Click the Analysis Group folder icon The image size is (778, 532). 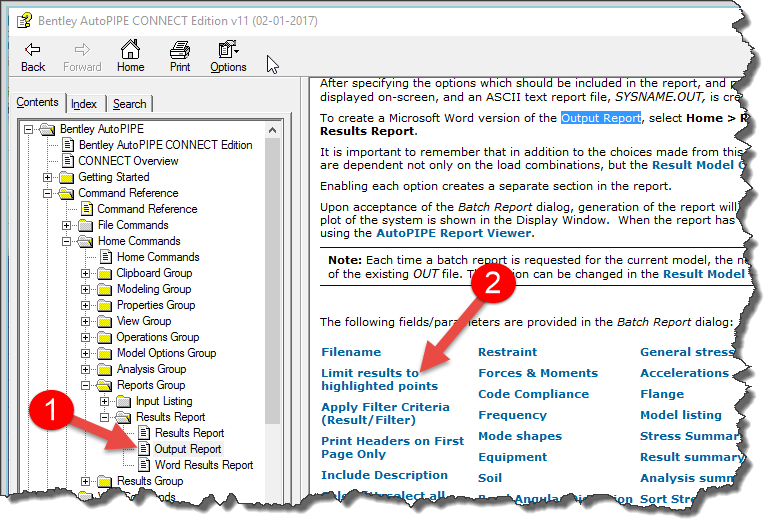point(104,369)
